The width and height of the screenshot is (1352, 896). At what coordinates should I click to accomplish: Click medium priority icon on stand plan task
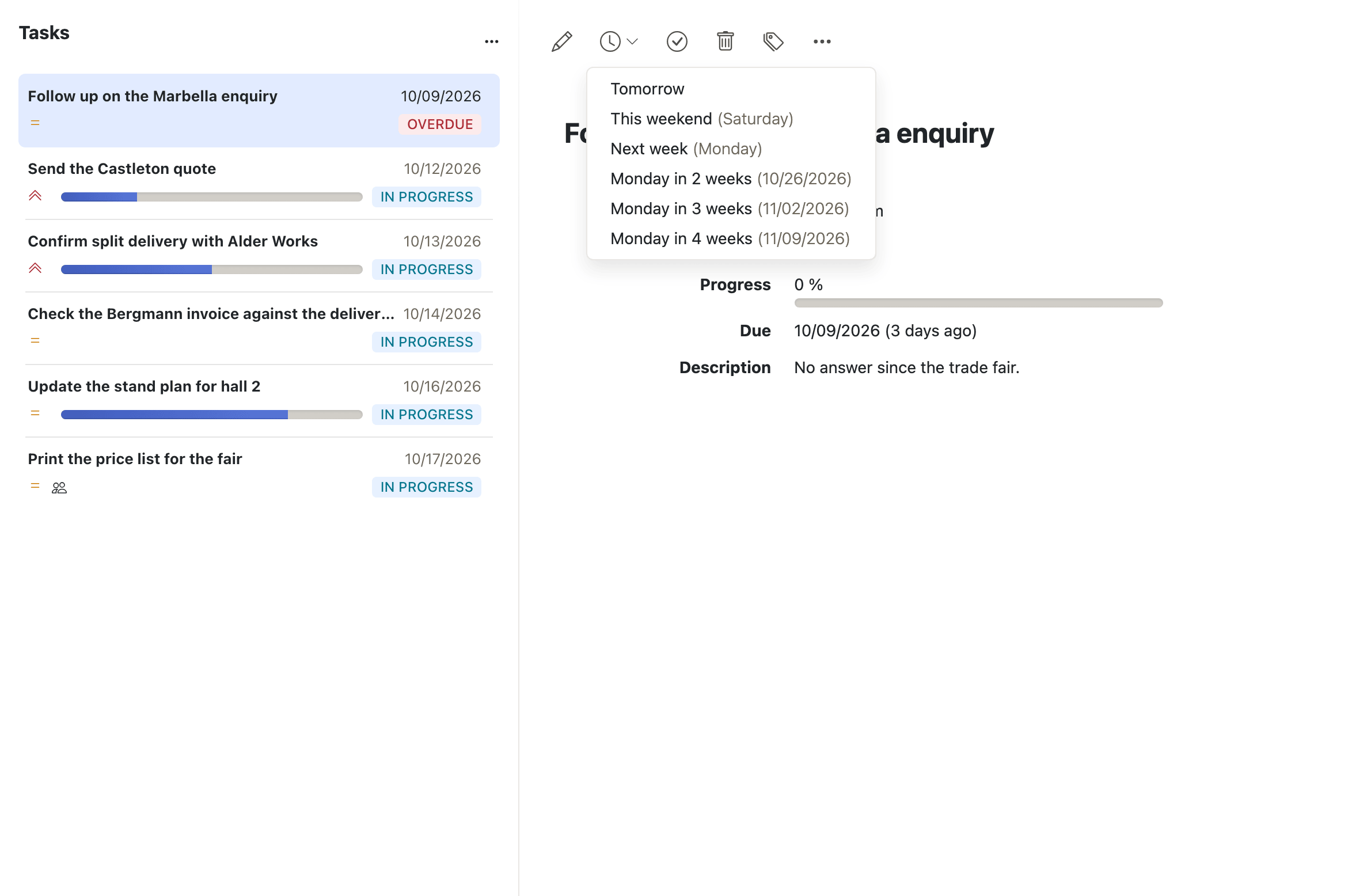(x=35, y=413)
